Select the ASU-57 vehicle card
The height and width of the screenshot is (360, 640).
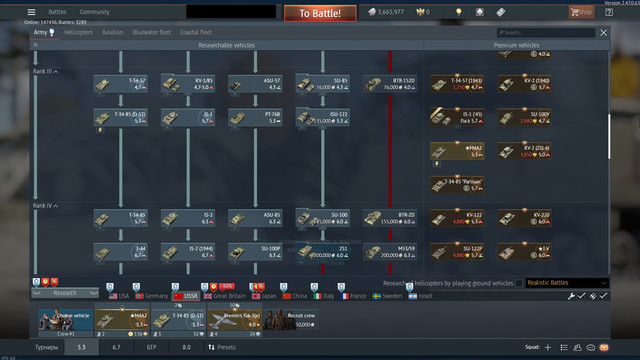tap(255, 84)
